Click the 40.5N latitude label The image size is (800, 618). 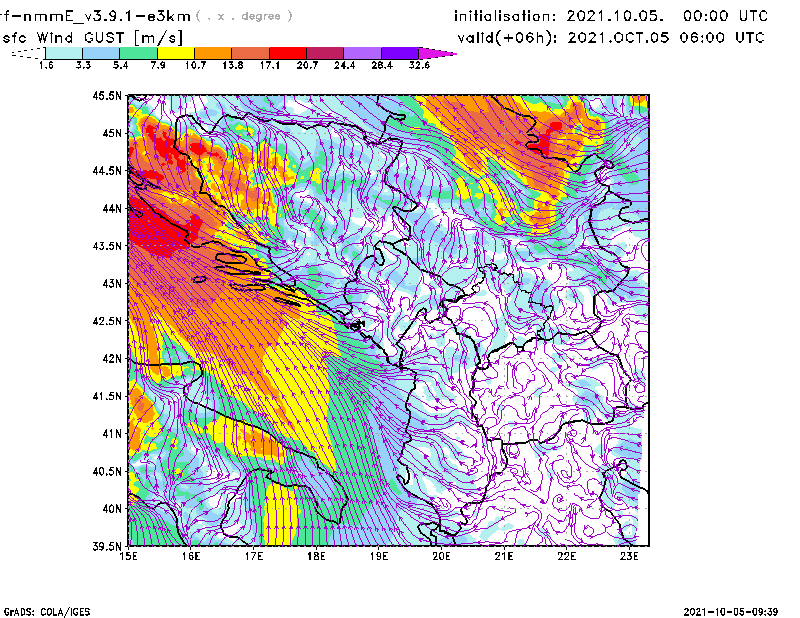click(x=108, y=471)
